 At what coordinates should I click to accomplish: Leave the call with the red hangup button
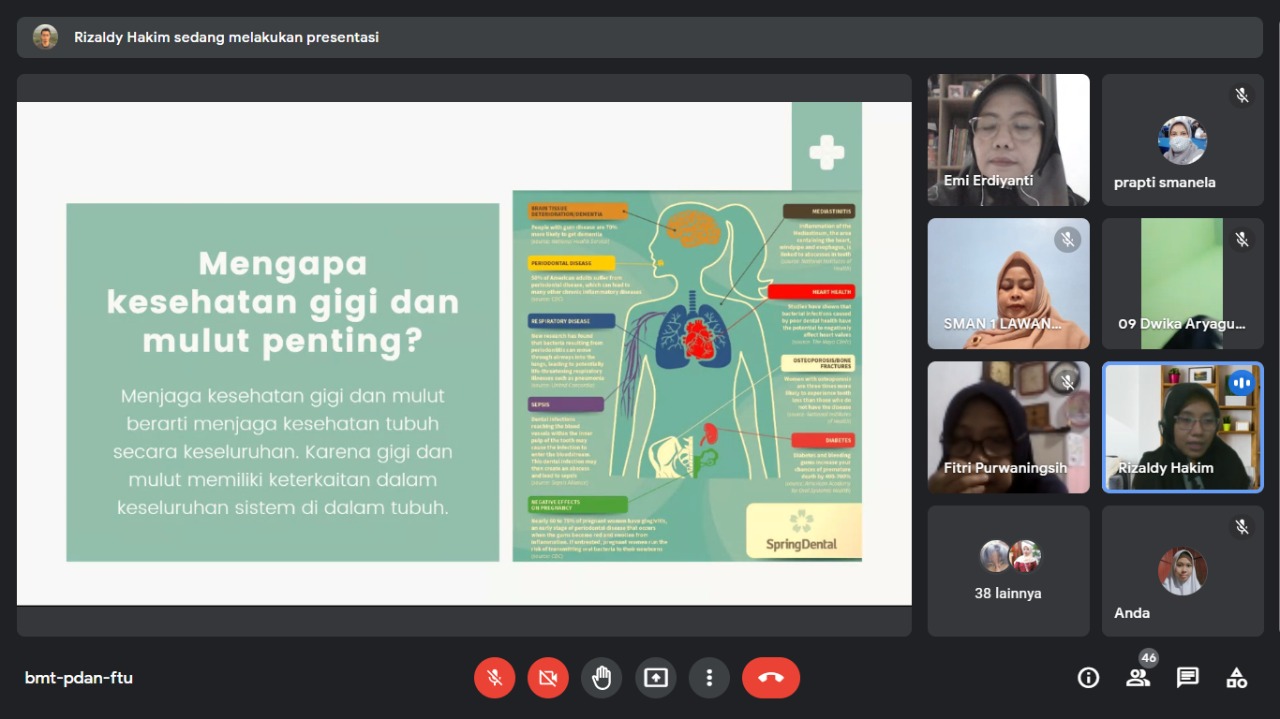[770, 678]
